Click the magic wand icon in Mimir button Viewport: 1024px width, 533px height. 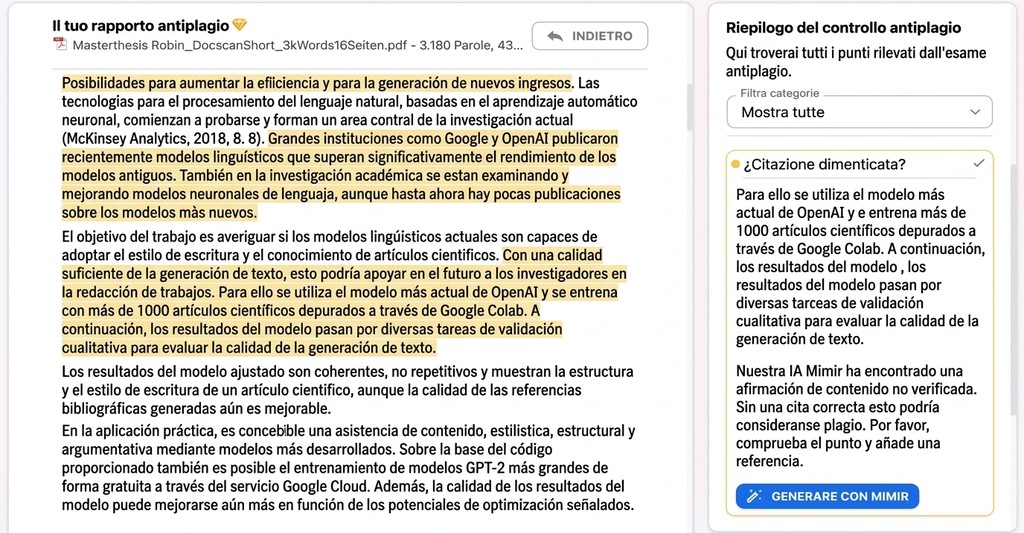tap(754, 496)
